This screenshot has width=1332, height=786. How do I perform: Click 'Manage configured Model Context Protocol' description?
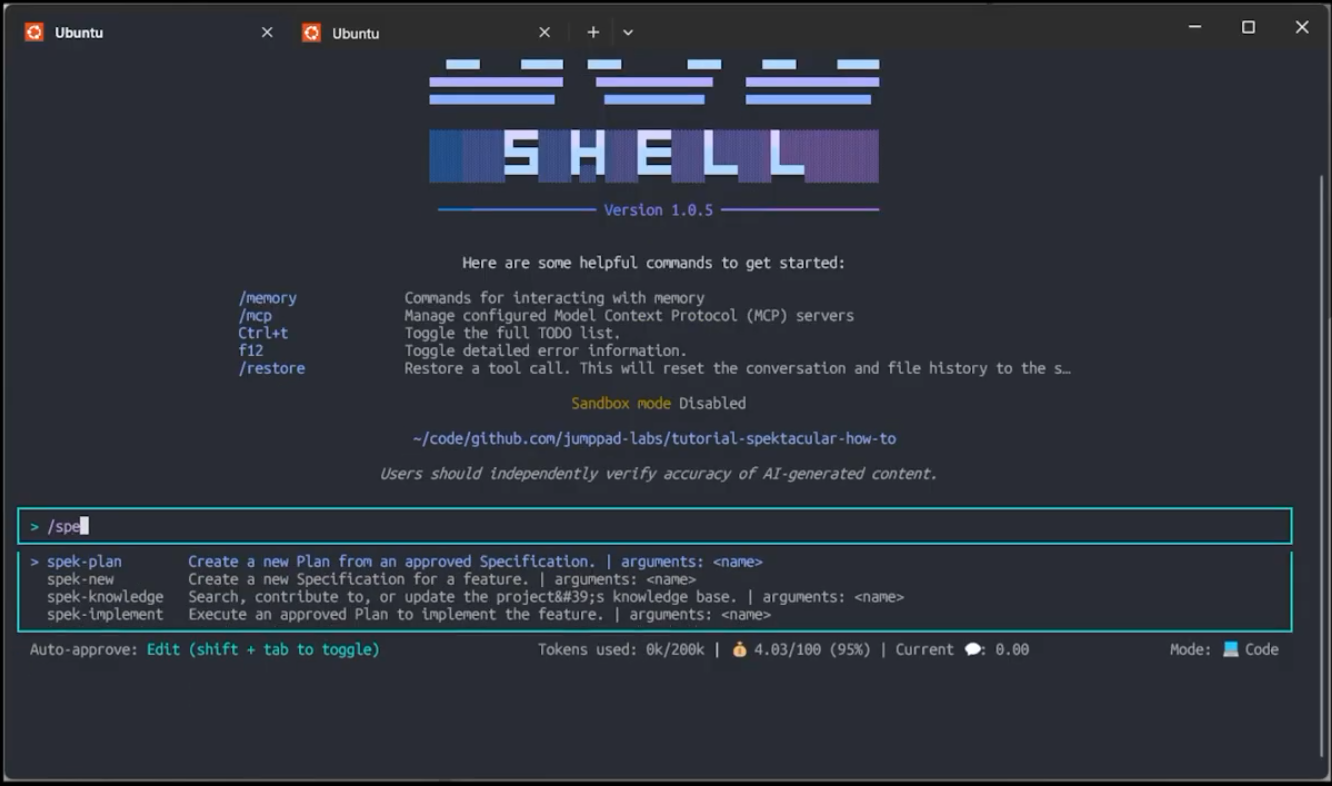(629, 316)
